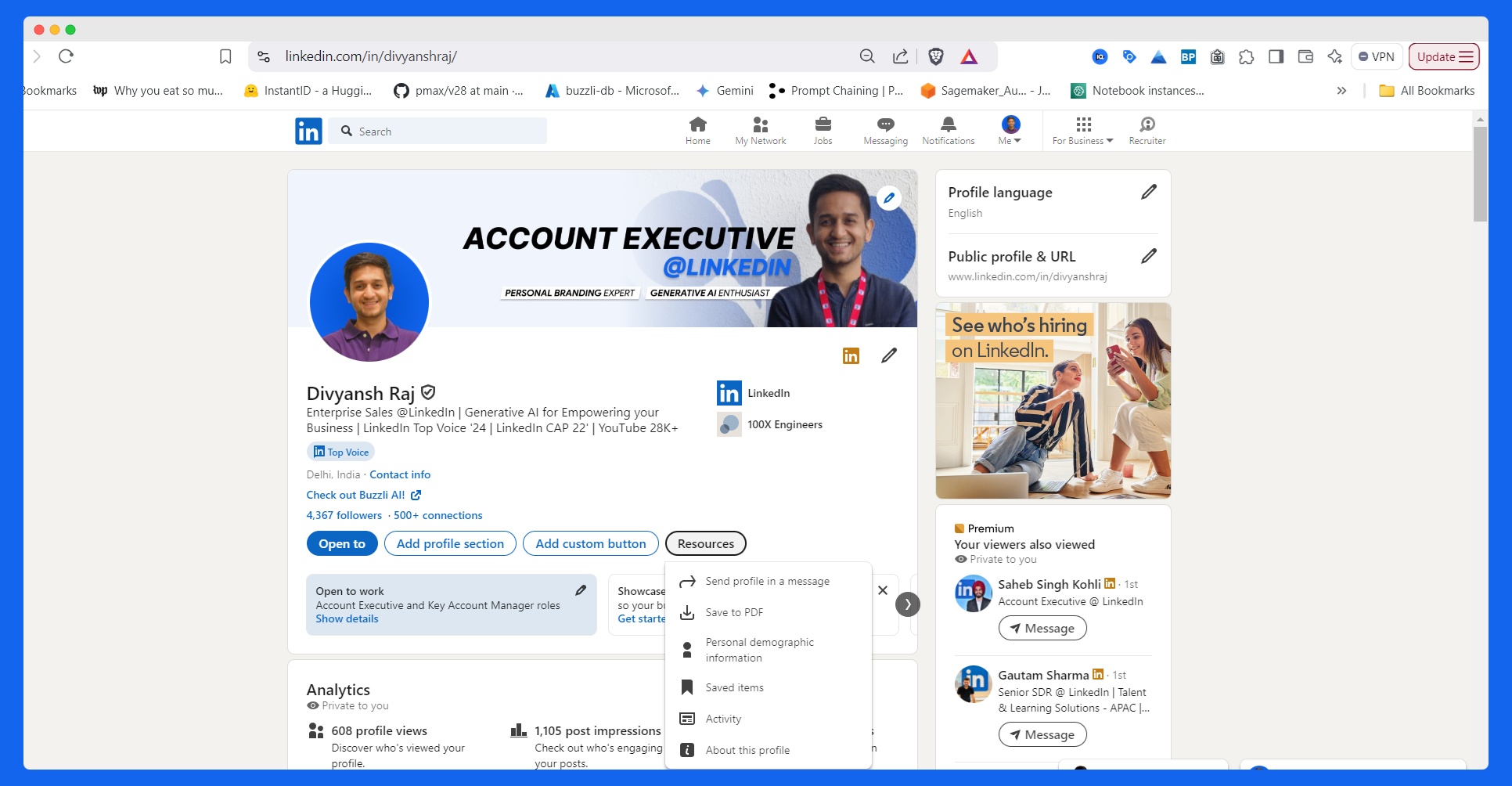Open Personal demographic information
This screenshot has width=1512, height=786.
[x=768, y=650]
